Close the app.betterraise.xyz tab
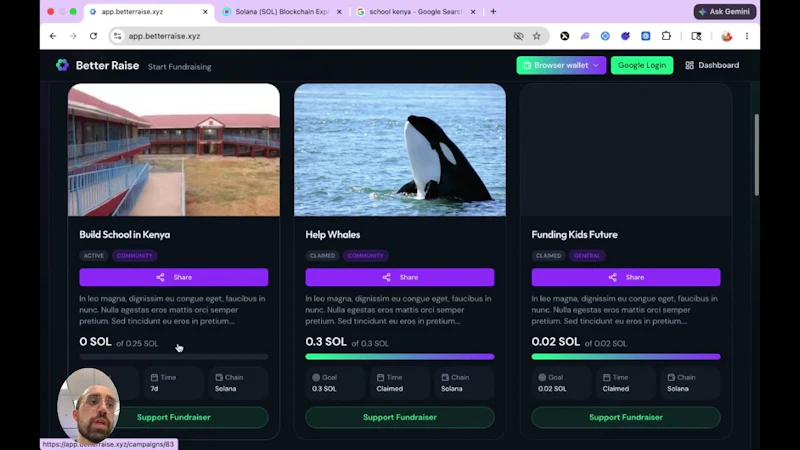Image resolution: width=800 pixels, height=450 pixels. coord(205,11)
